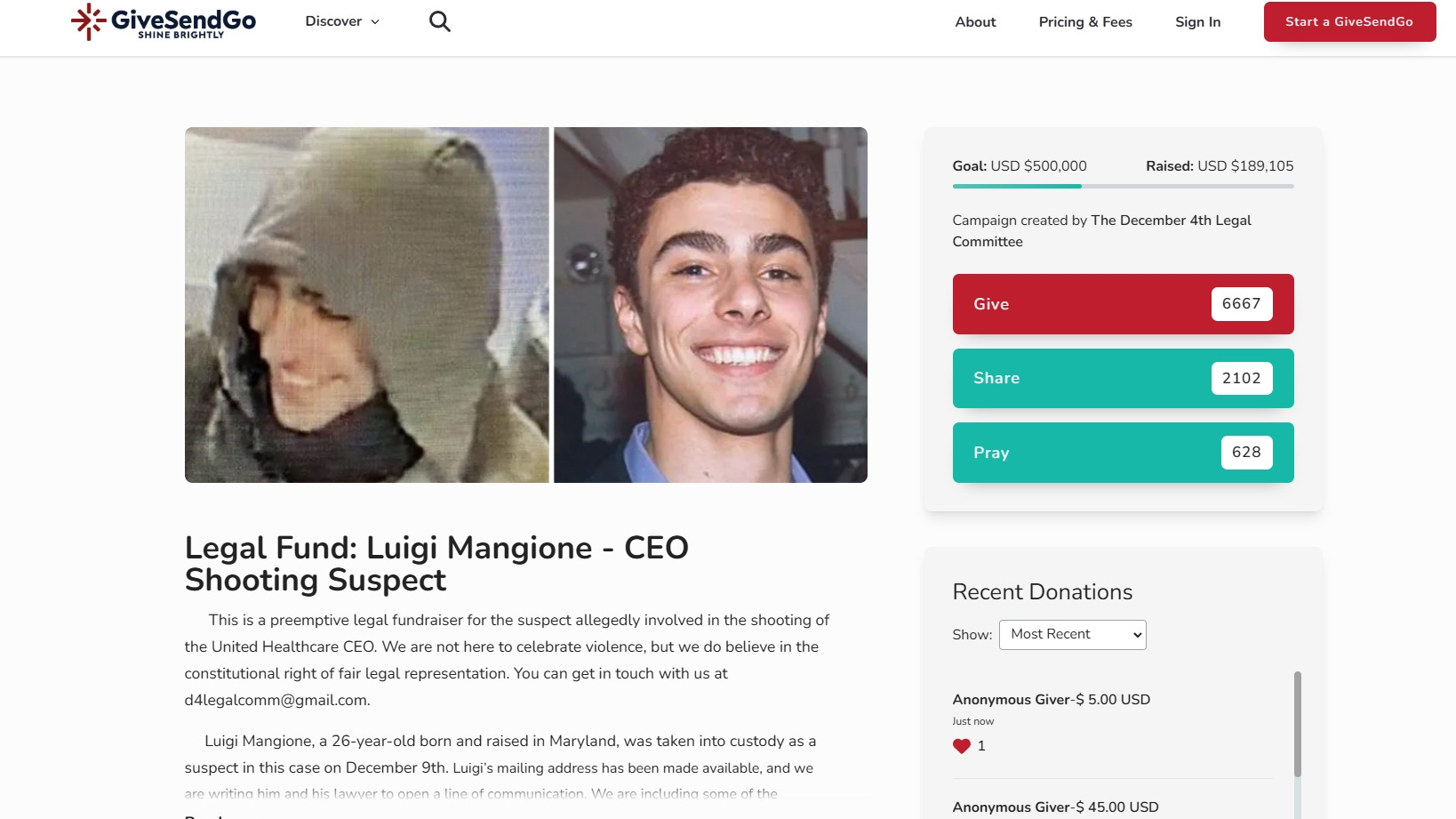Go to Pricing & Fees
This screenshot has width=1456, height=819.
coord(1085,22)
